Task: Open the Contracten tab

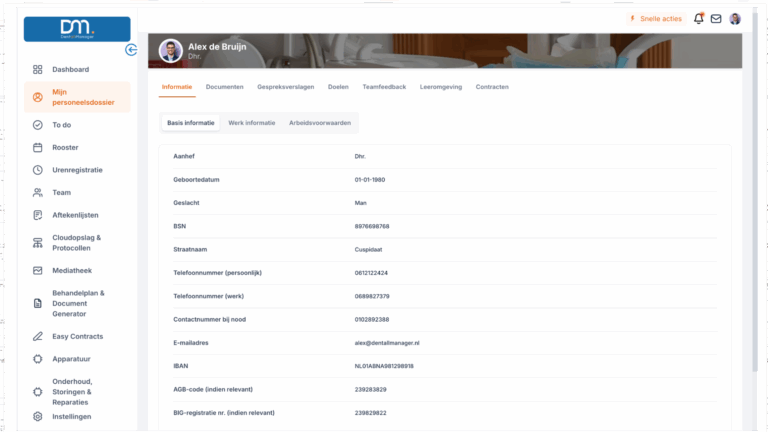Action: 492,87
